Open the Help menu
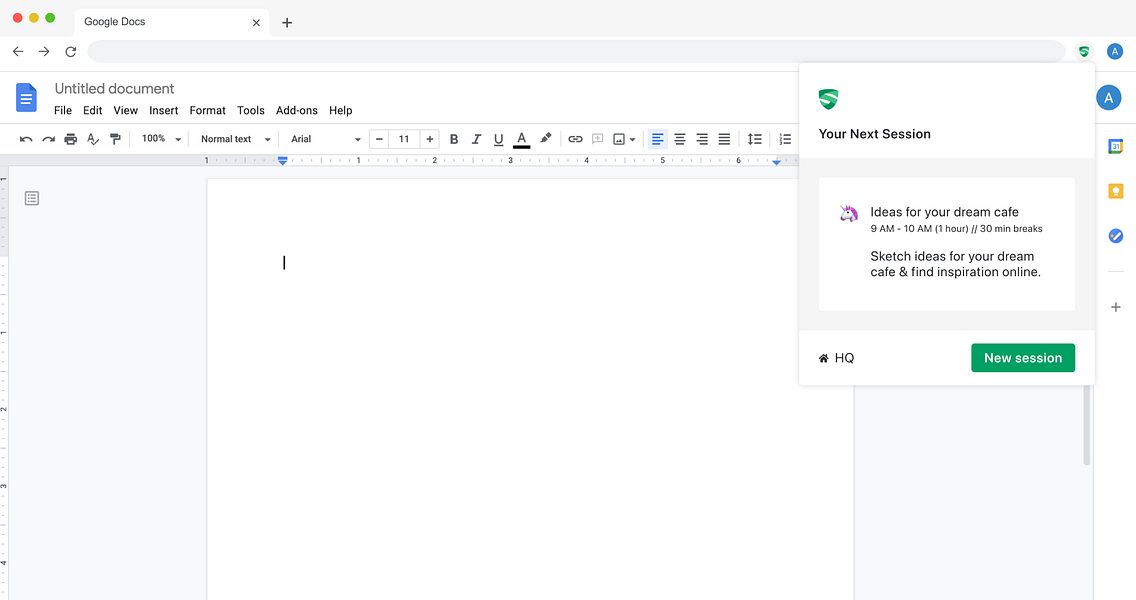Screen dimensions: 1136x600 pyautogui.click(x=341, y=110)
